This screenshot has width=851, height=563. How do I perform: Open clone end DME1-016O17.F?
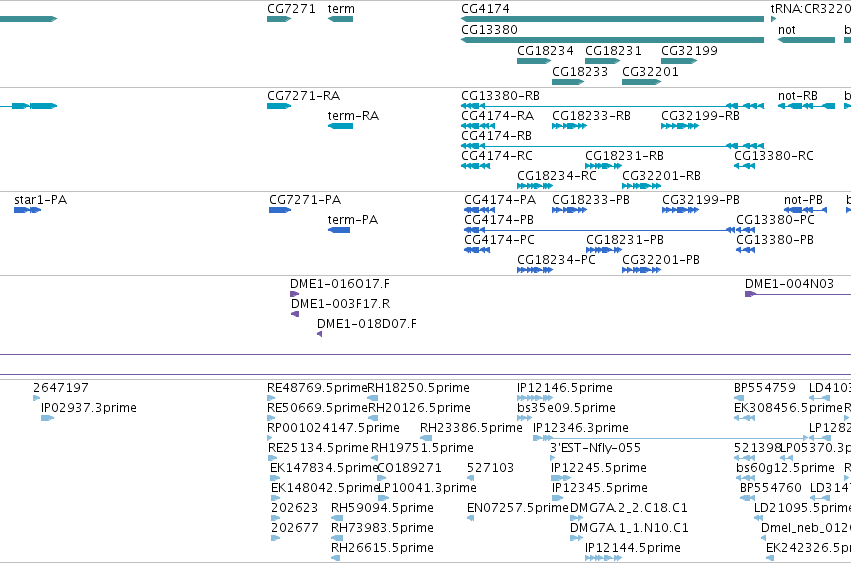click(x=339, y=284)
